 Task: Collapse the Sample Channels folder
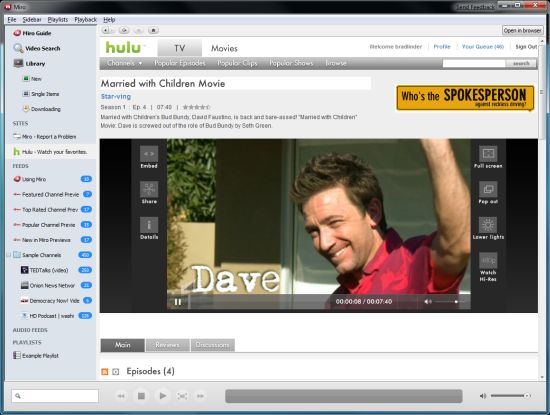pyautogui.click(x=8, y=255)
